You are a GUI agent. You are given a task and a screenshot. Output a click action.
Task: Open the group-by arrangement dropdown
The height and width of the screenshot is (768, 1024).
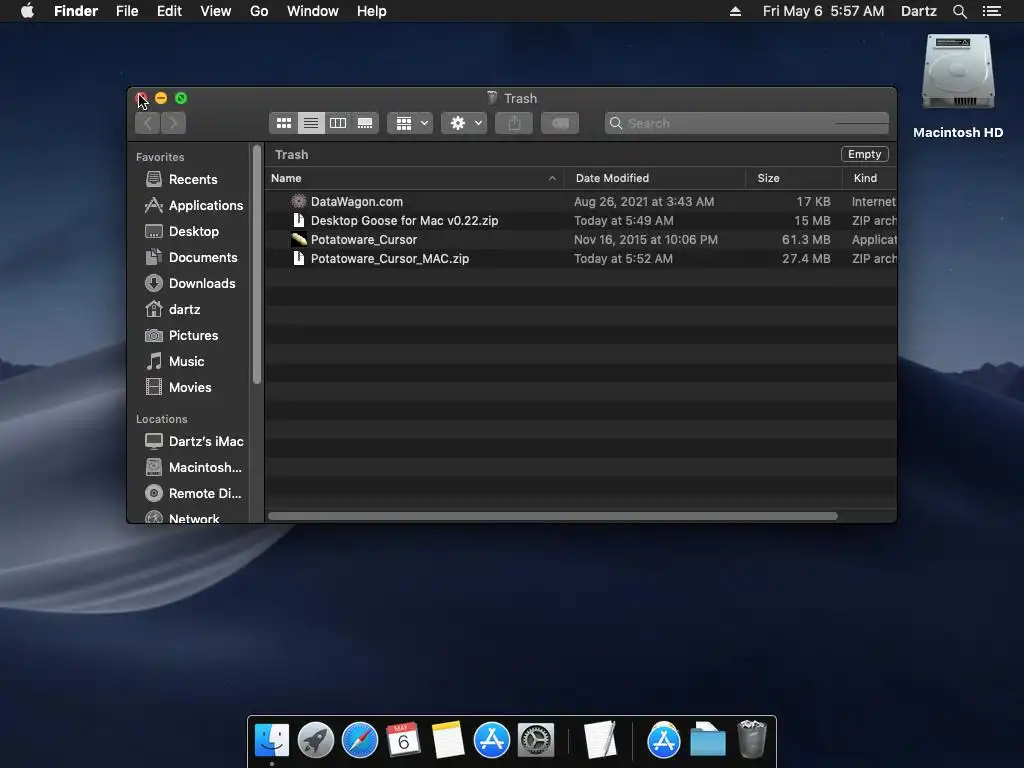pos(410,123)
